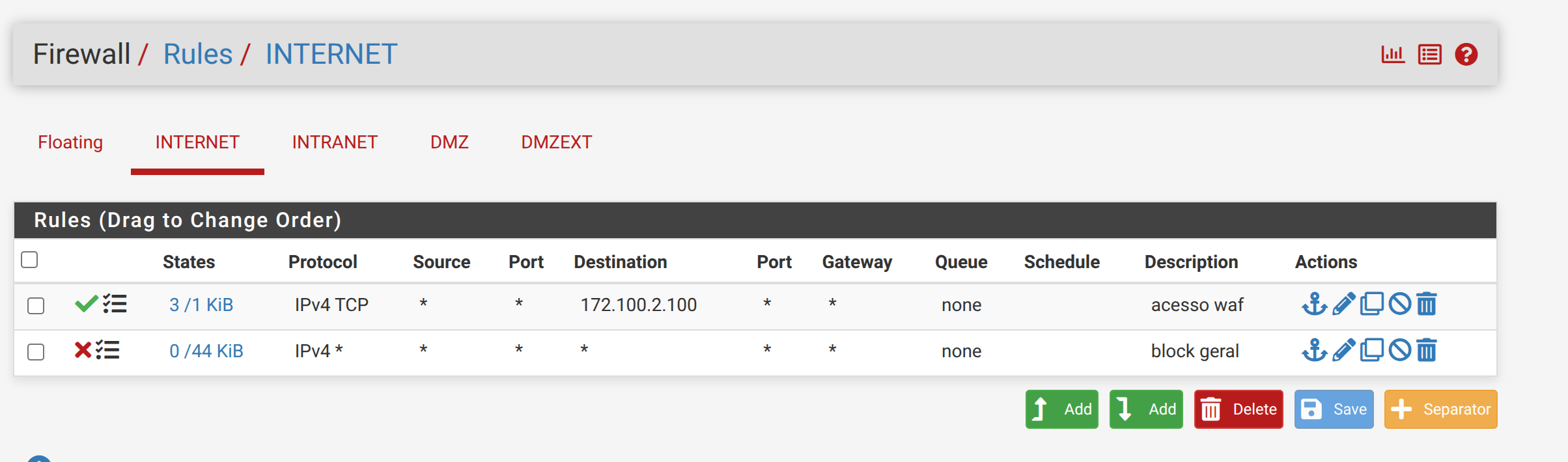The height and width of the screenshot is (462, 1568).
Task: Switch to the DMZEXT tab
Action: (x=557, y=143)
